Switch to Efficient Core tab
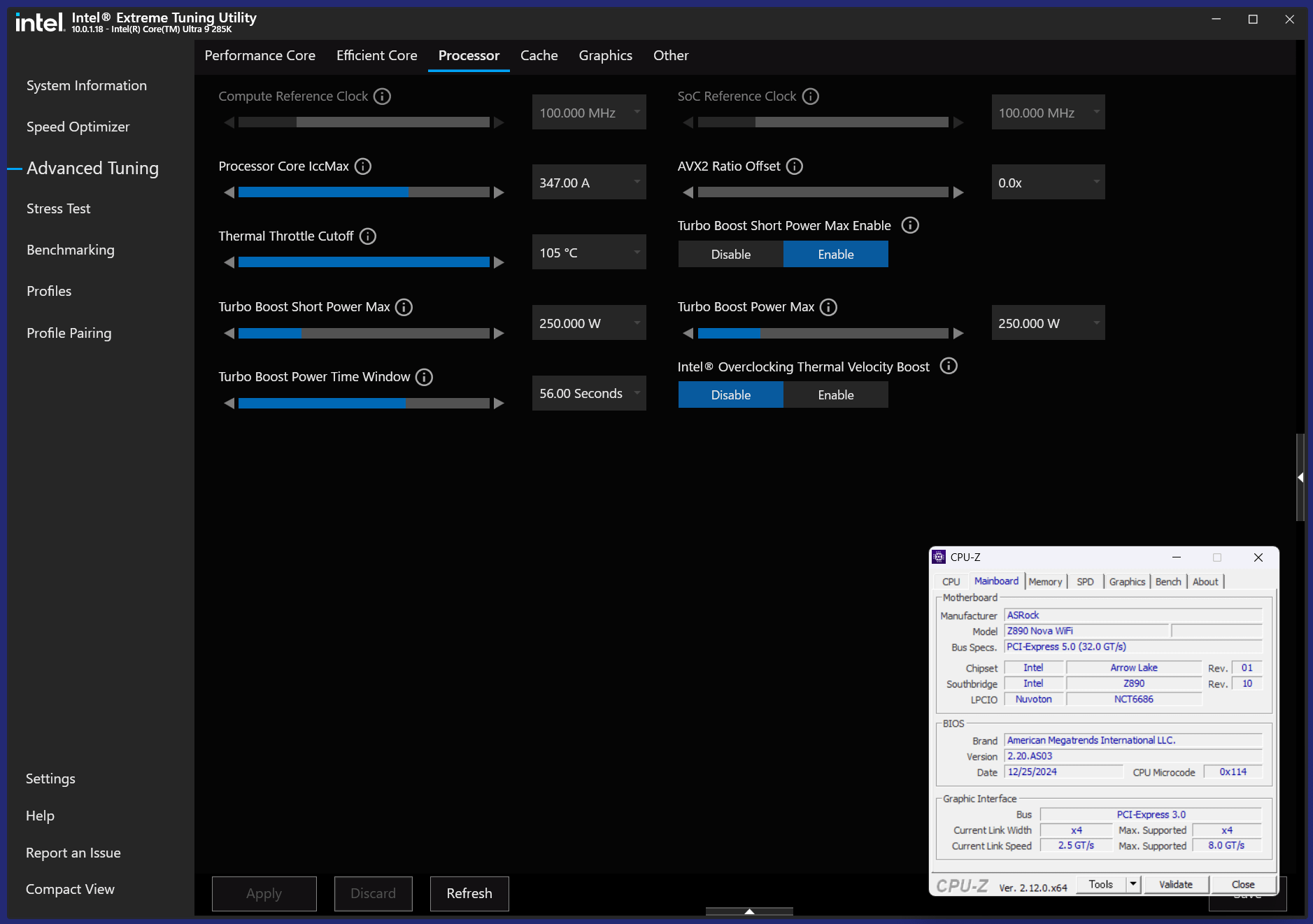This screenshot has height=924, width=1313. 377,55
